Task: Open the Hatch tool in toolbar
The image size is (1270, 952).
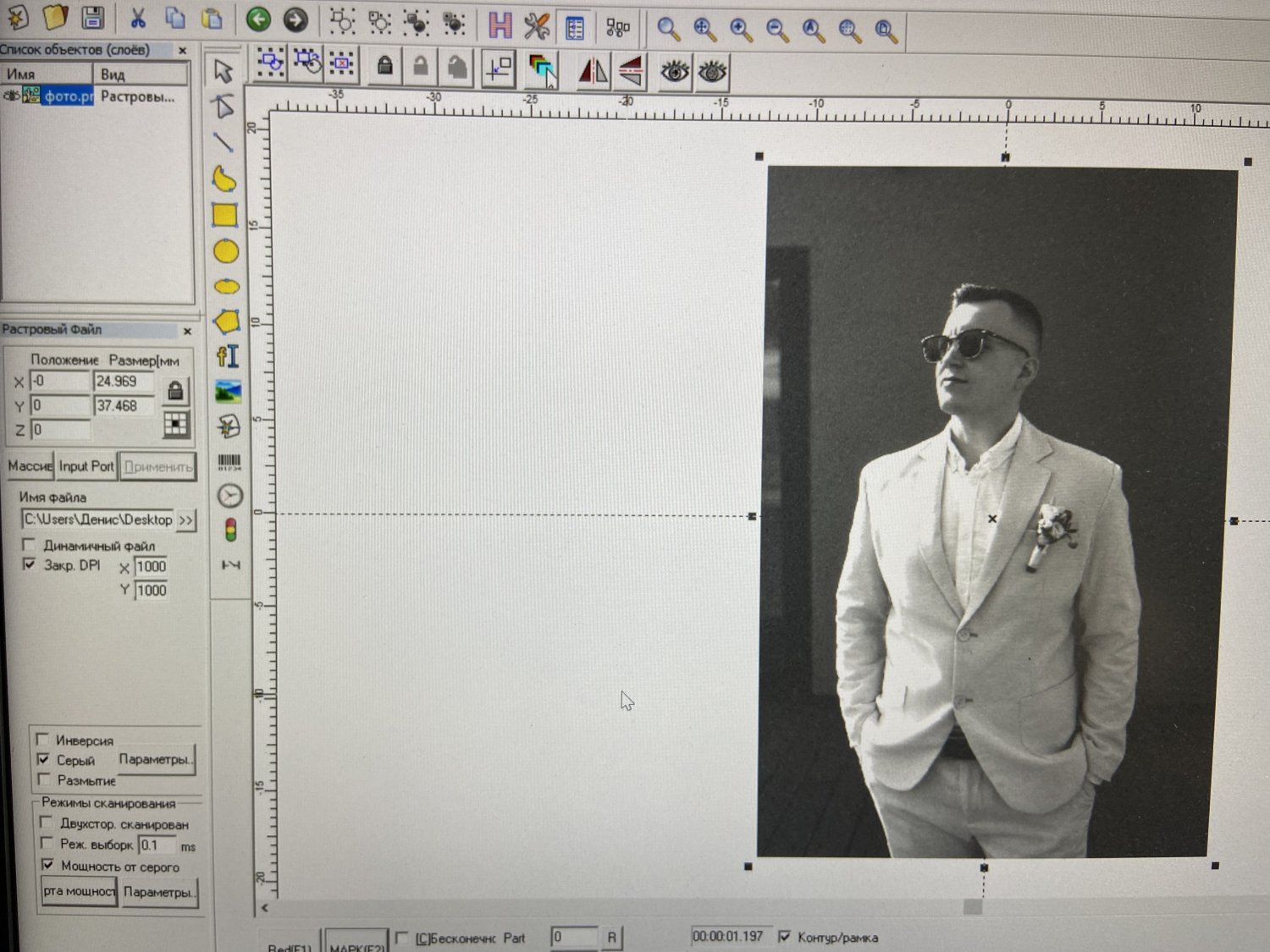Action: (500, 25)
